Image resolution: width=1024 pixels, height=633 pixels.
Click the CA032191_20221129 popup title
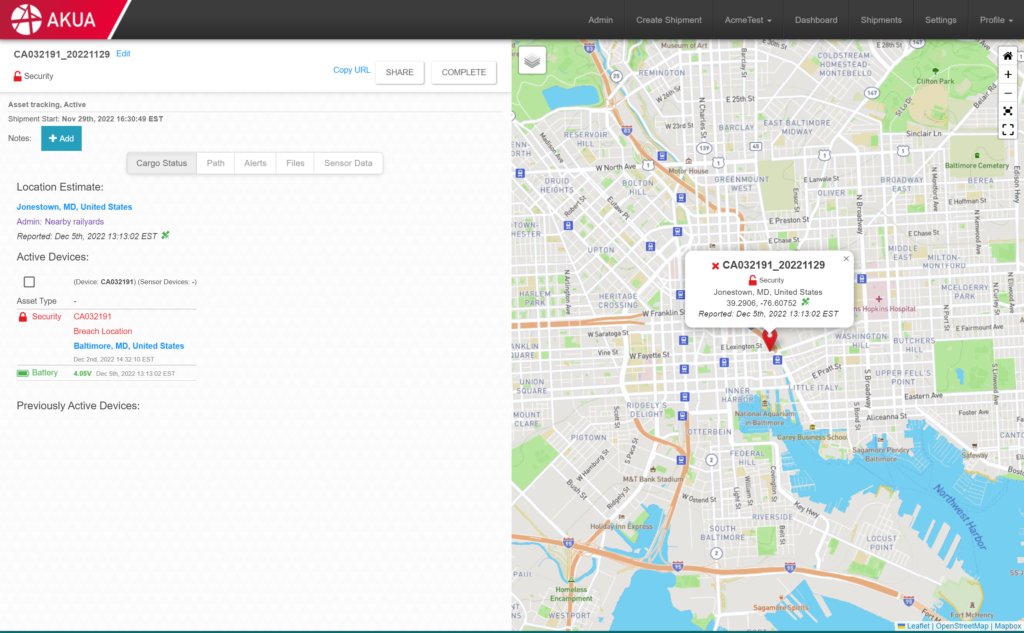tap(773, 265)
